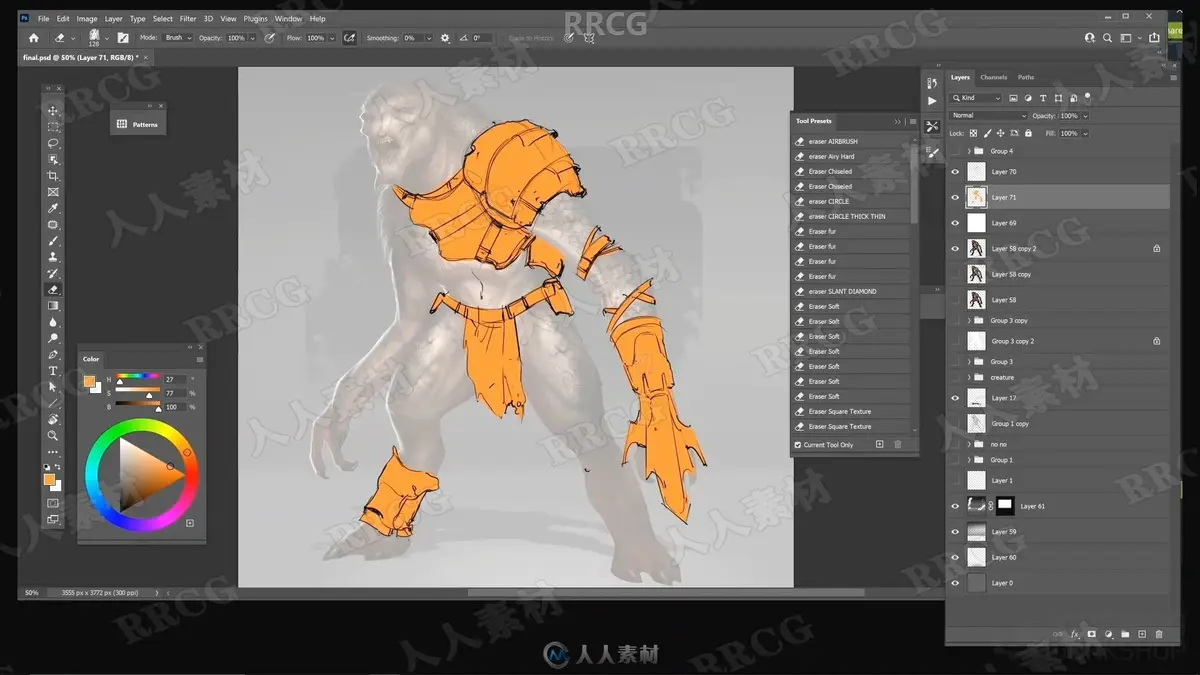Screen dimensions: 1200x675
Task: Show Group 4 visibility box
Action: pyautogui.click(x=955, y=151)
